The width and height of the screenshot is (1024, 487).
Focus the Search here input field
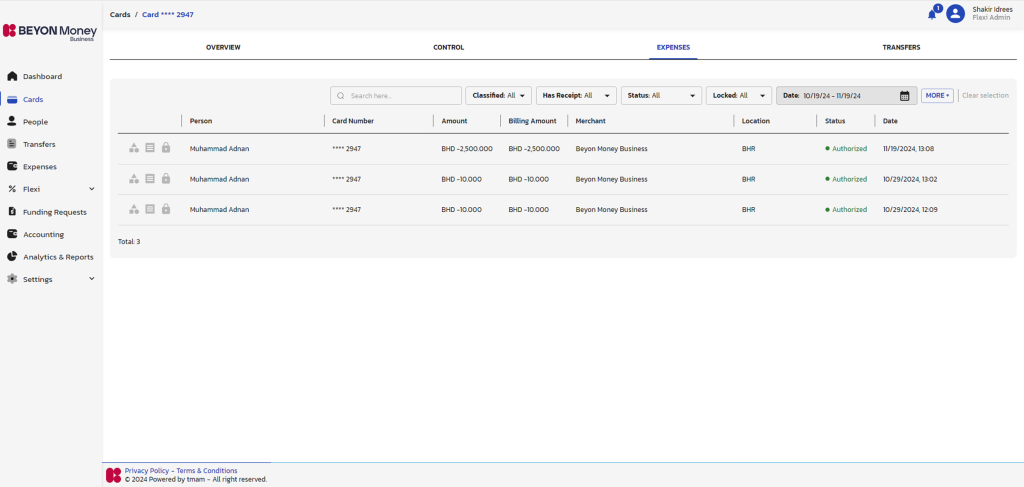[x=396, y=95]
